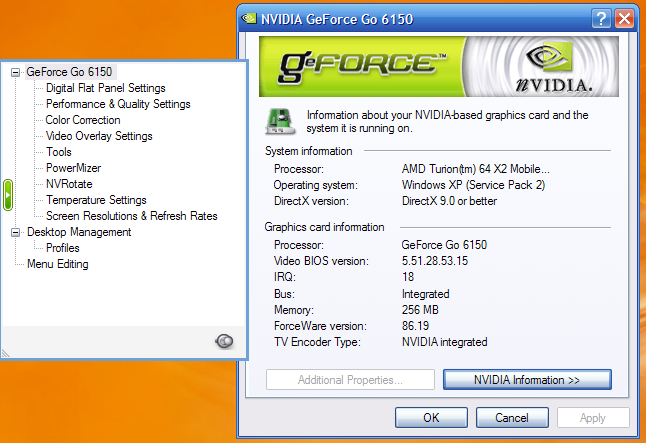Click the graphics card Processor value GeForce Go 6150
646x443 pixels.
pos(444,245)
